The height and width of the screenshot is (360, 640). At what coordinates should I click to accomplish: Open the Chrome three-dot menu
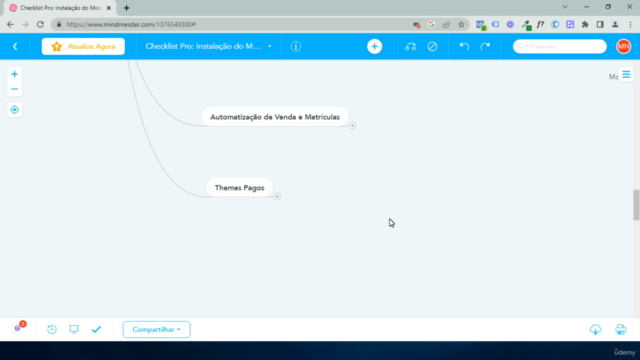(630, 24)
